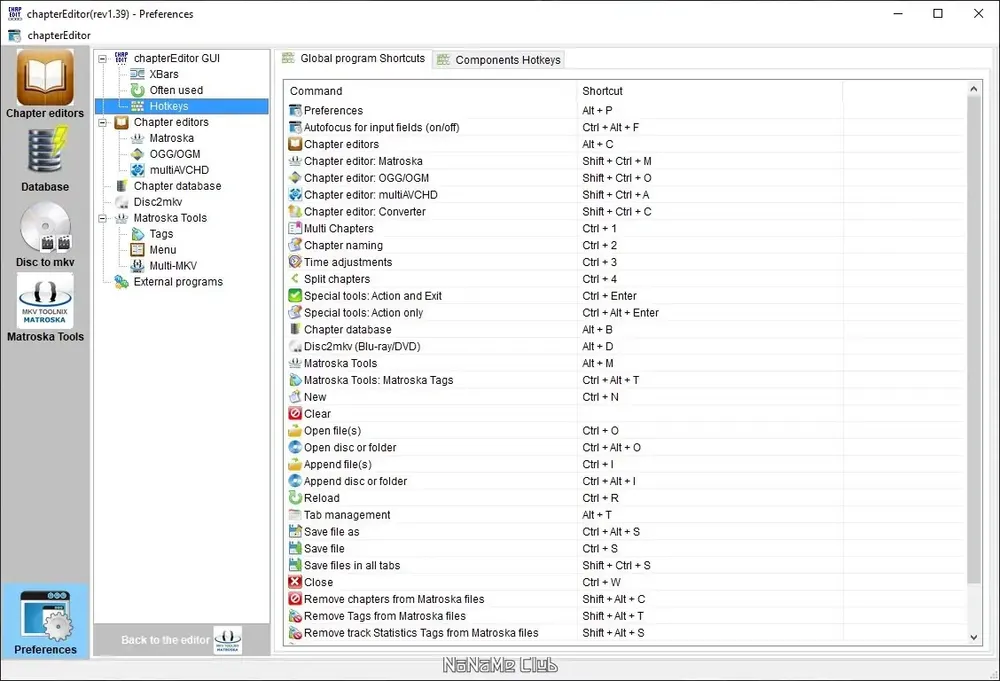Image resolution: width=1000 pixels, height=681 pixels.
Task: Click the Remove chapters from Matroska files icon
Action: click(295, 599)
